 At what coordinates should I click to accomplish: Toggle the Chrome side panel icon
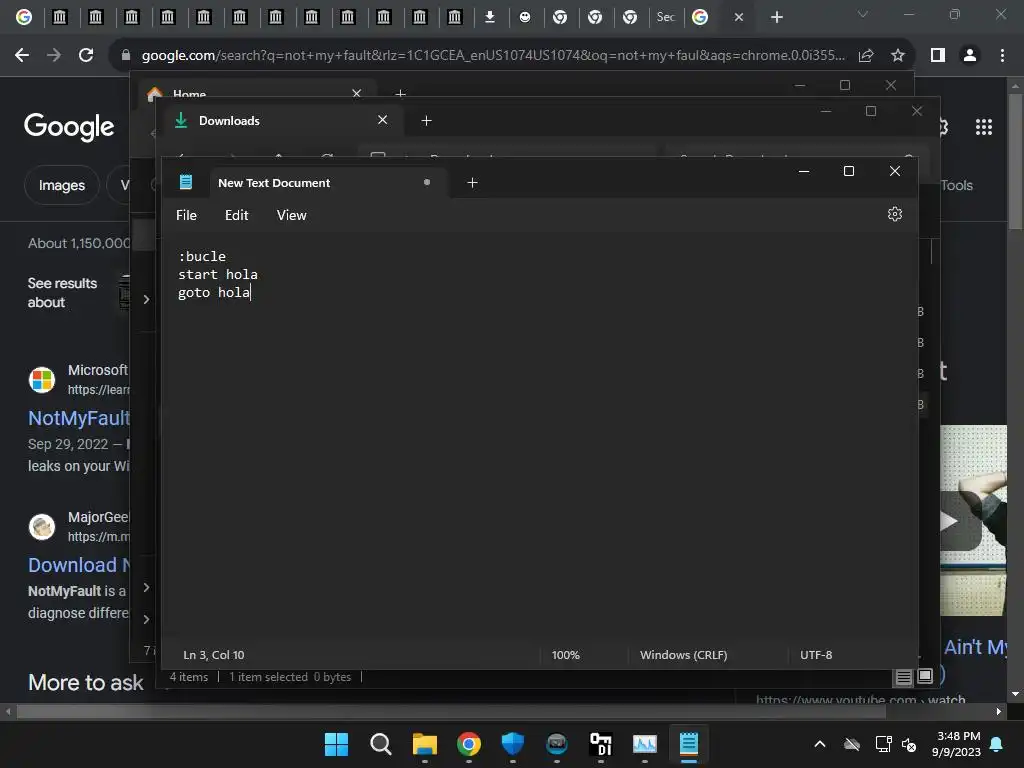pos(938,56)
